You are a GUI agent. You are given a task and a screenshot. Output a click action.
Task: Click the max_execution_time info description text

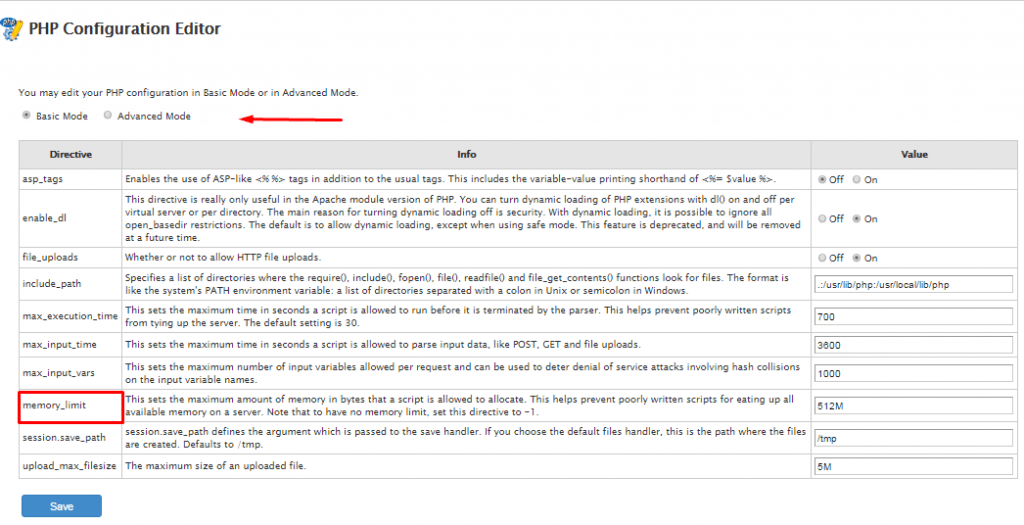coord(458,317)
